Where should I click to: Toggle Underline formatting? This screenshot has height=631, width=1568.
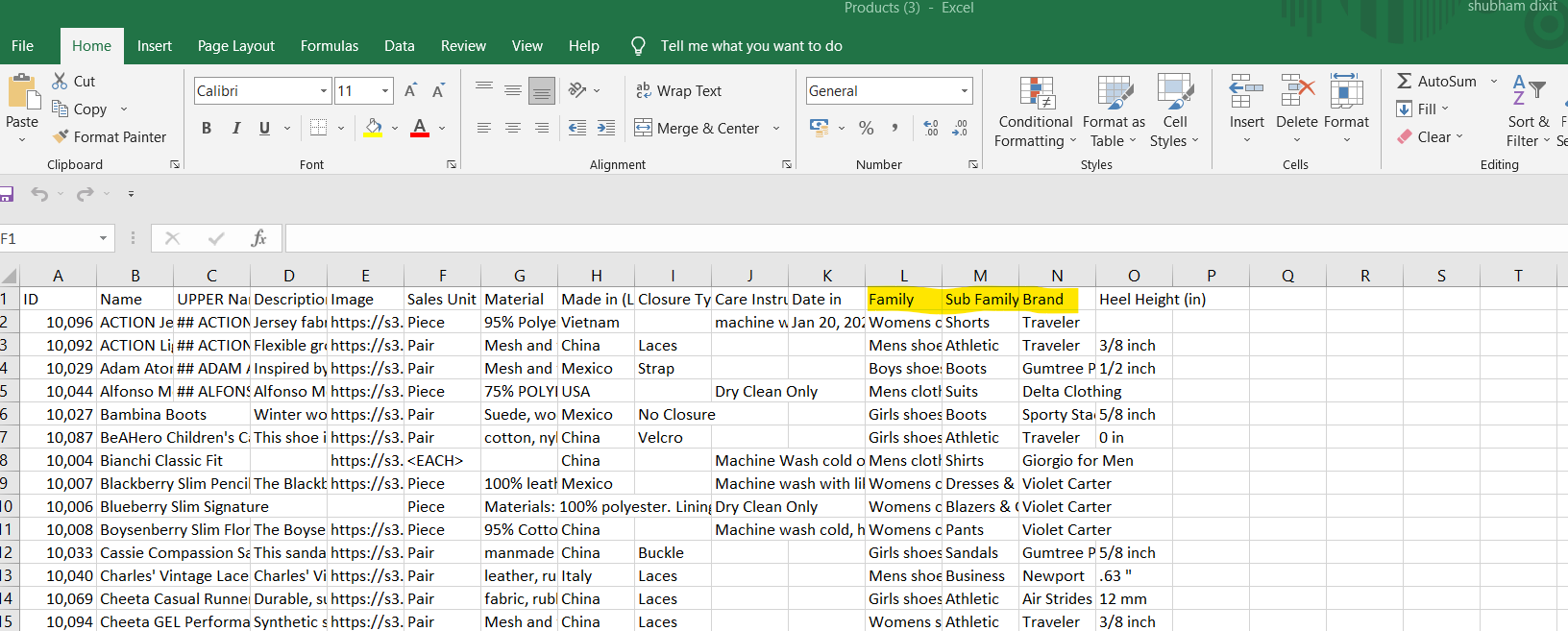pos(264,128)
